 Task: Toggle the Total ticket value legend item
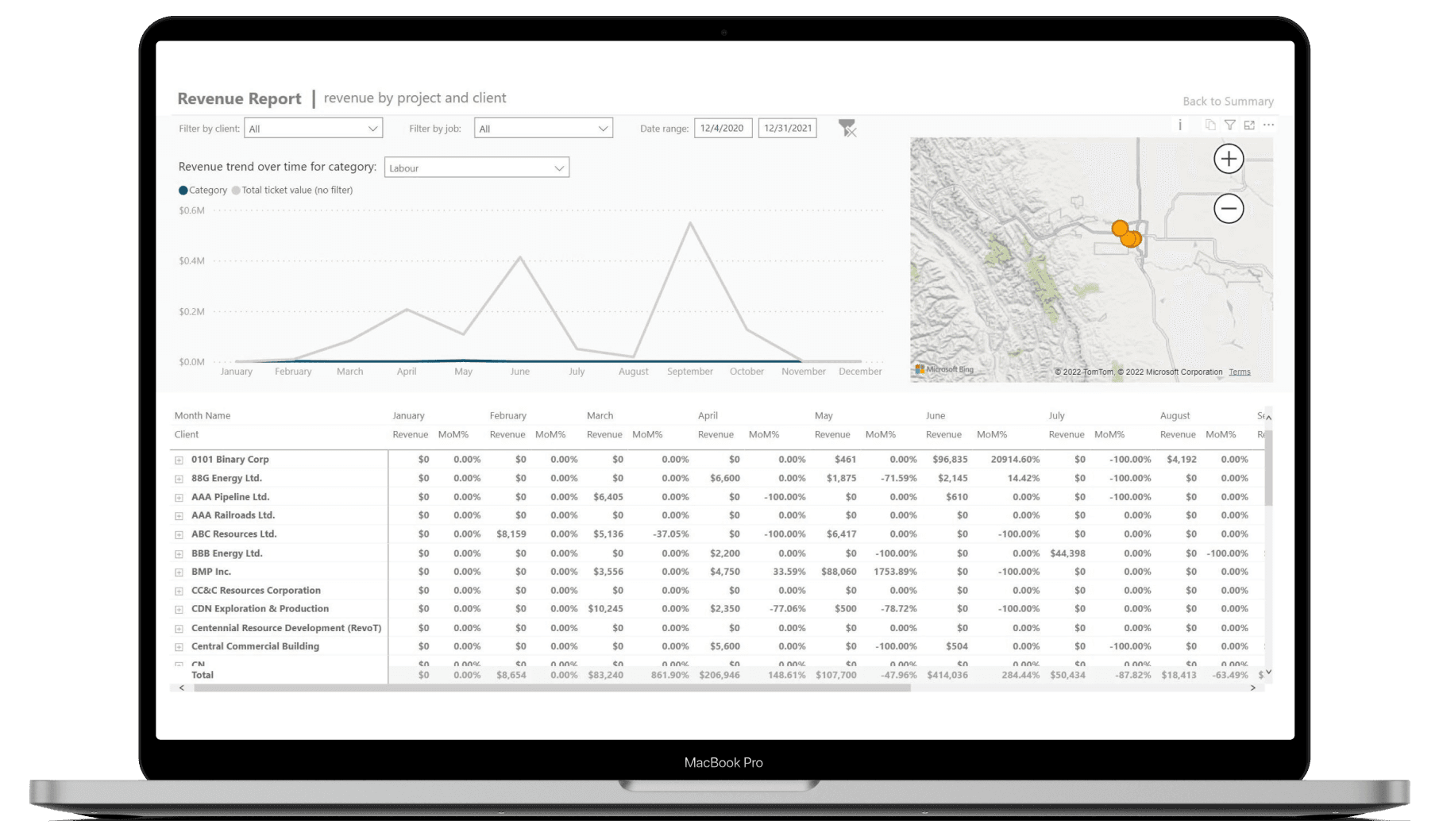click(x=292, y=191)
